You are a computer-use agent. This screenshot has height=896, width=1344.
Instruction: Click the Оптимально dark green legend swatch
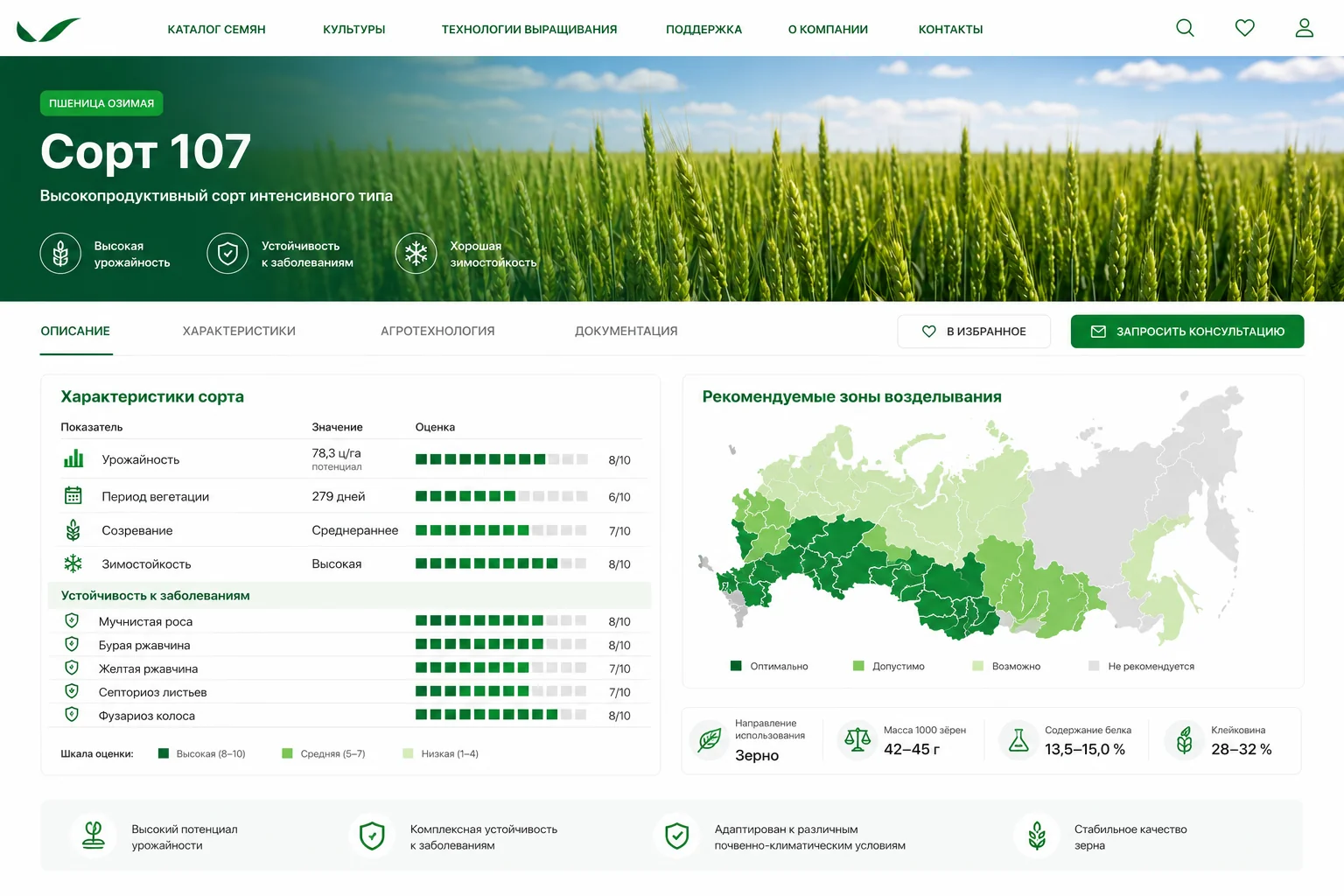pos(736,666)
